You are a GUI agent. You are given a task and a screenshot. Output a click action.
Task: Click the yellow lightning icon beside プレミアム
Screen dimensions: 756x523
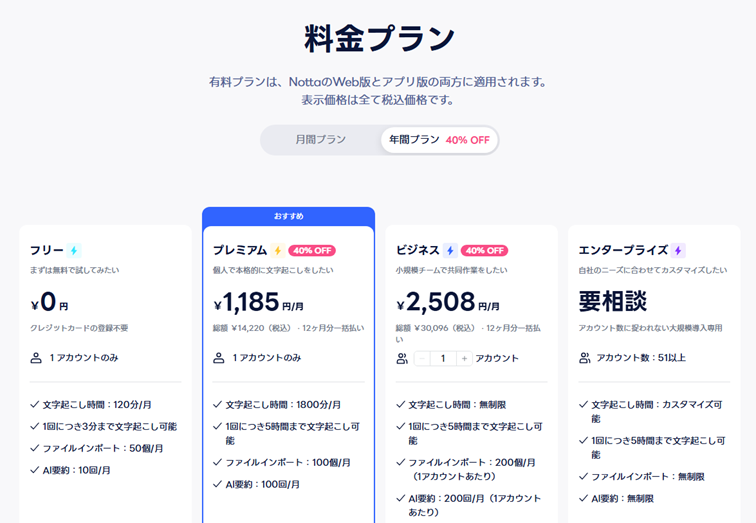[278, 251]
